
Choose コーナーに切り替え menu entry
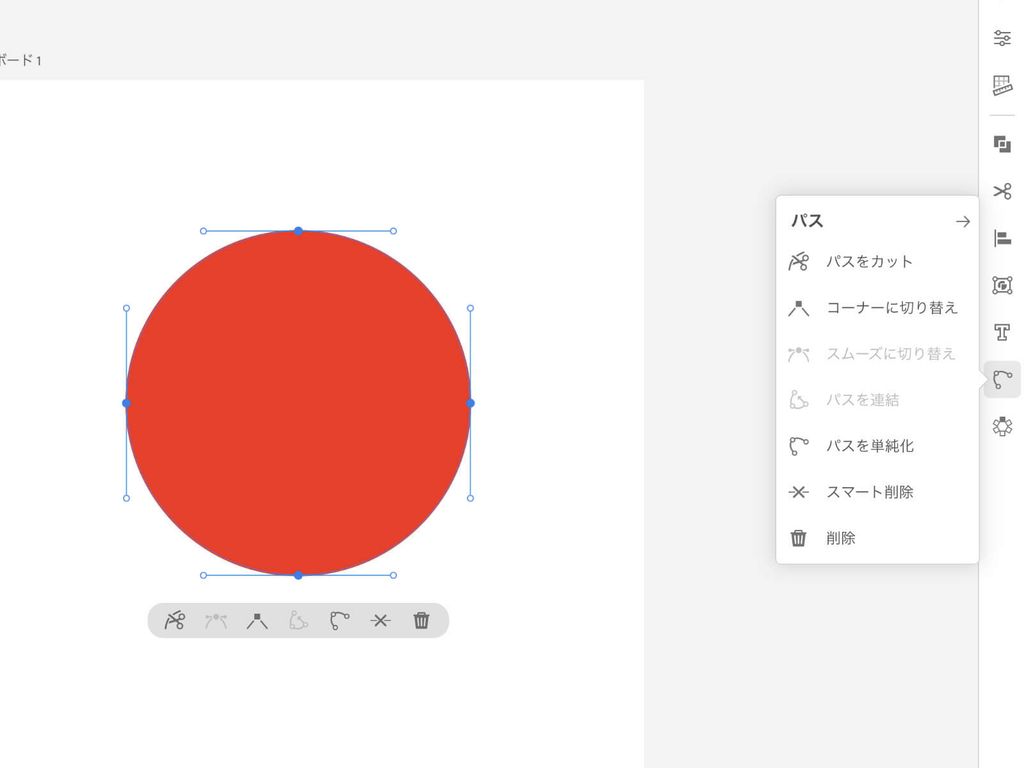[x=877, y=308]
